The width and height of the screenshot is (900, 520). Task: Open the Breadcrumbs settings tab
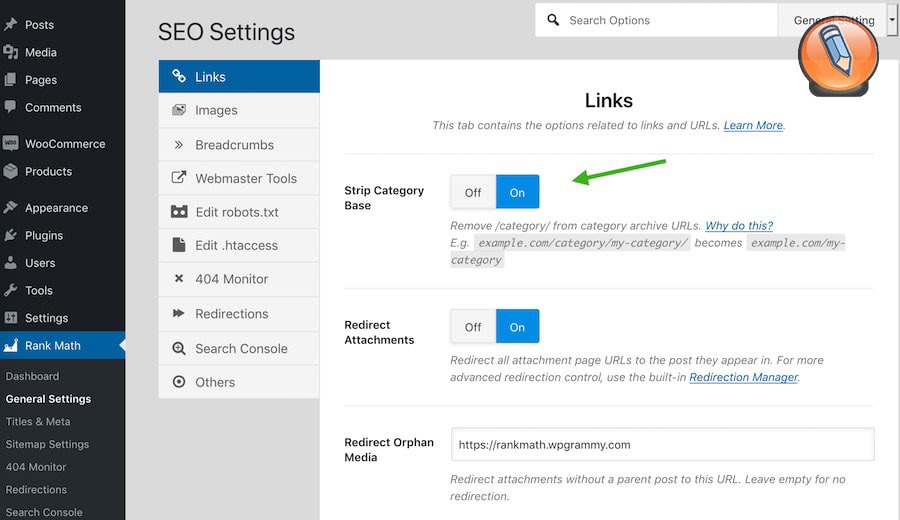point(239,145)
